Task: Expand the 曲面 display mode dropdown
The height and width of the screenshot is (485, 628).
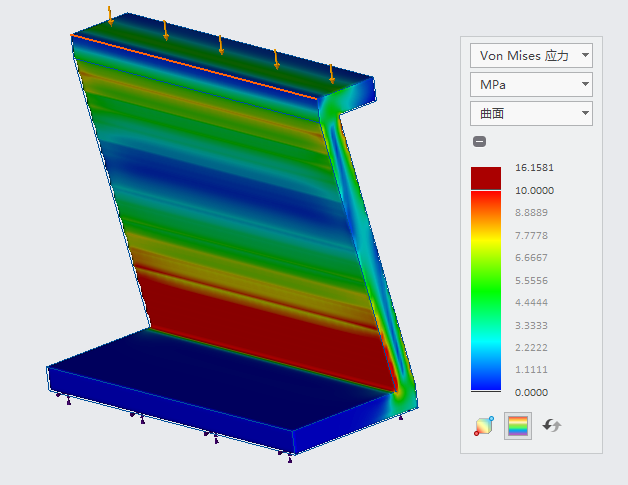Action: (531, 114)
